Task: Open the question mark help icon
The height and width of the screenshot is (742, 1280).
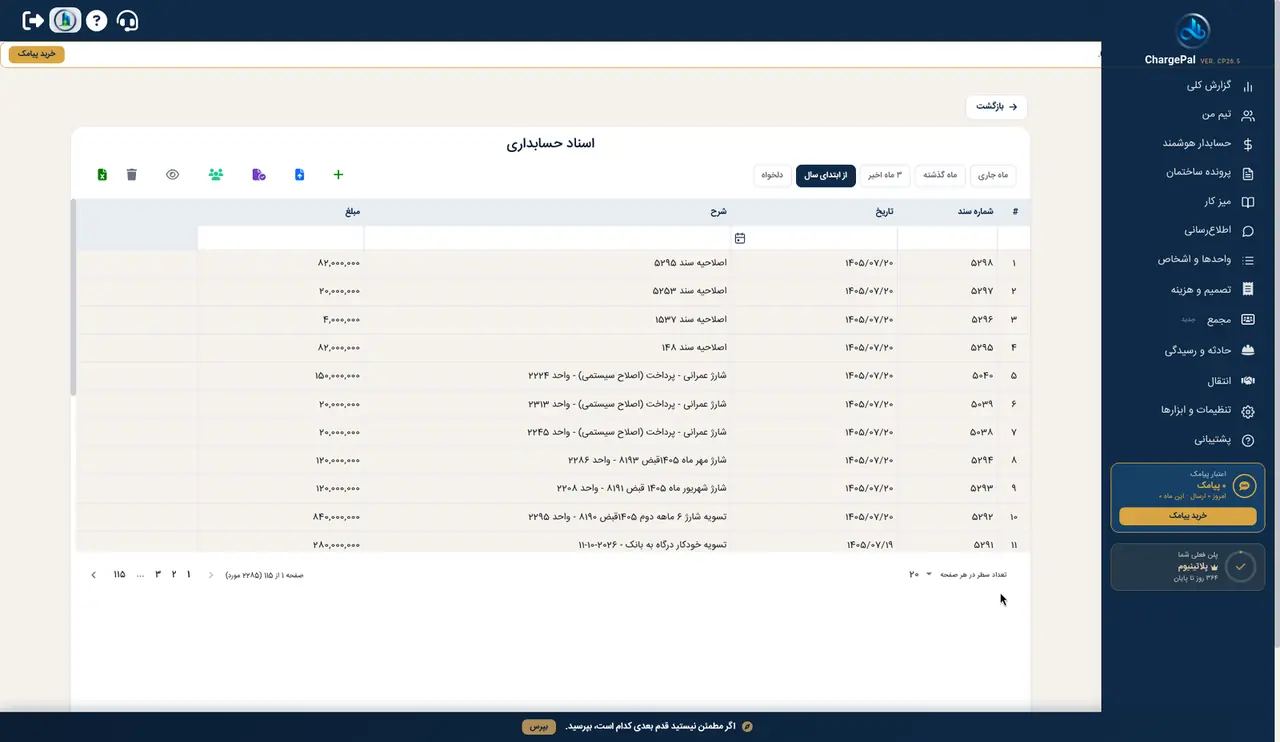Action: (96, 20)
